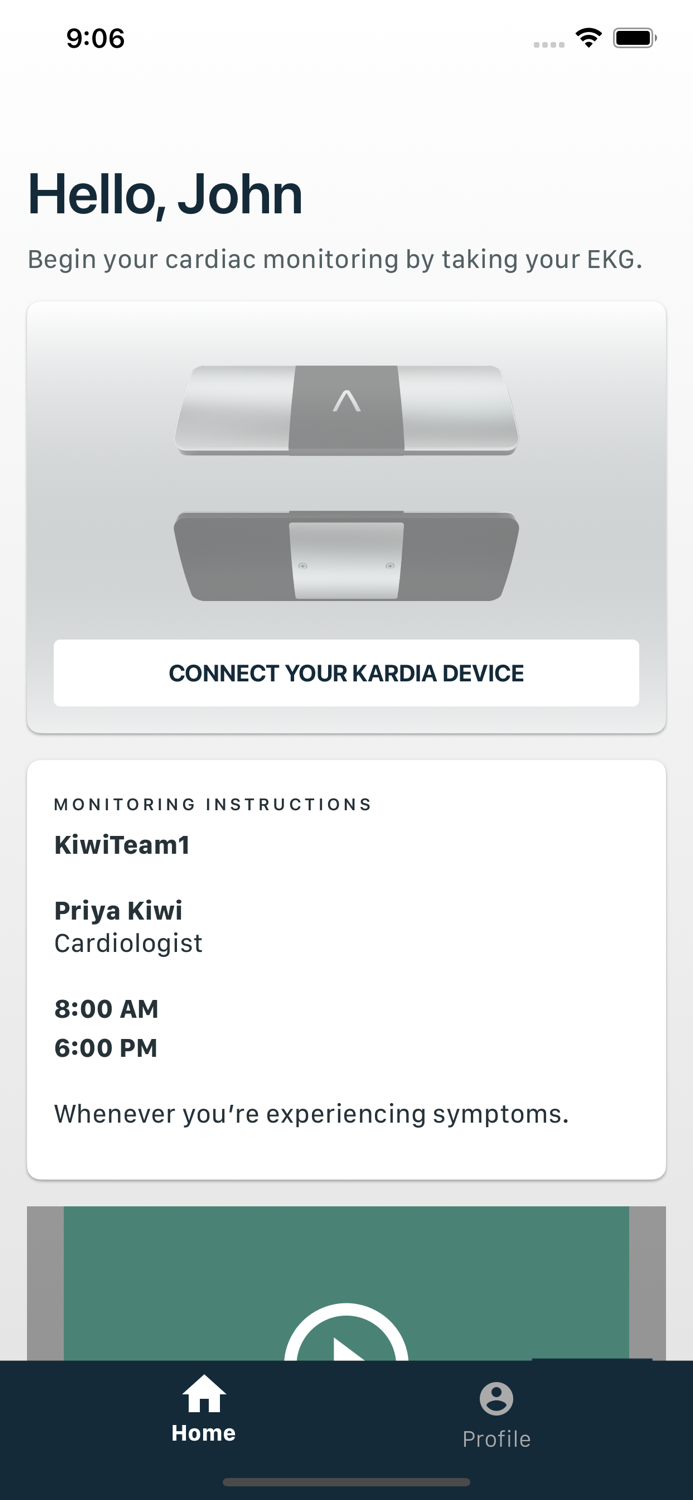Click the cellular signal dots

pyautogui.click(x=548, y=44)
